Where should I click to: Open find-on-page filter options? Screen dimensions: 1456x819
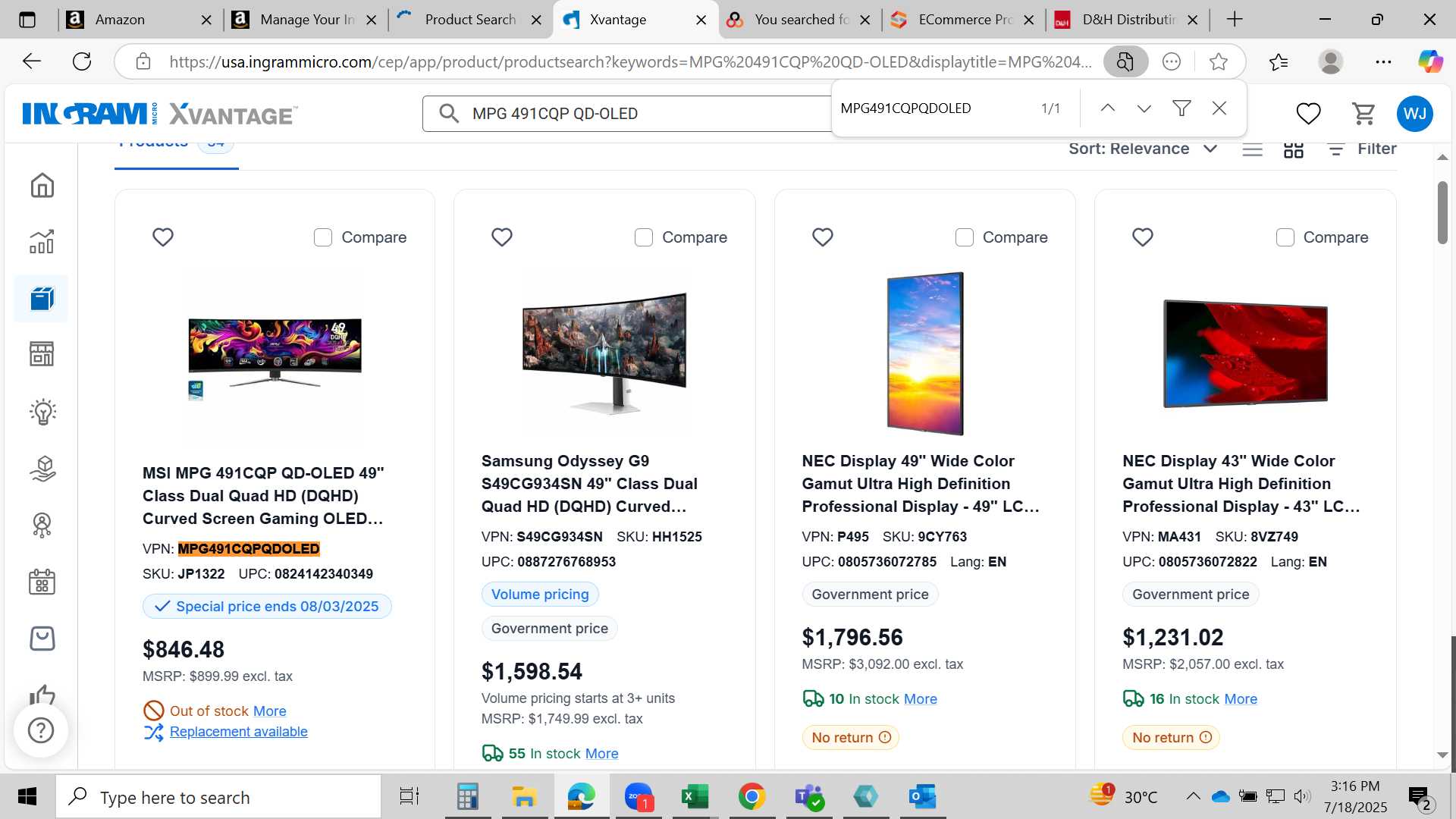point(1181,108)
